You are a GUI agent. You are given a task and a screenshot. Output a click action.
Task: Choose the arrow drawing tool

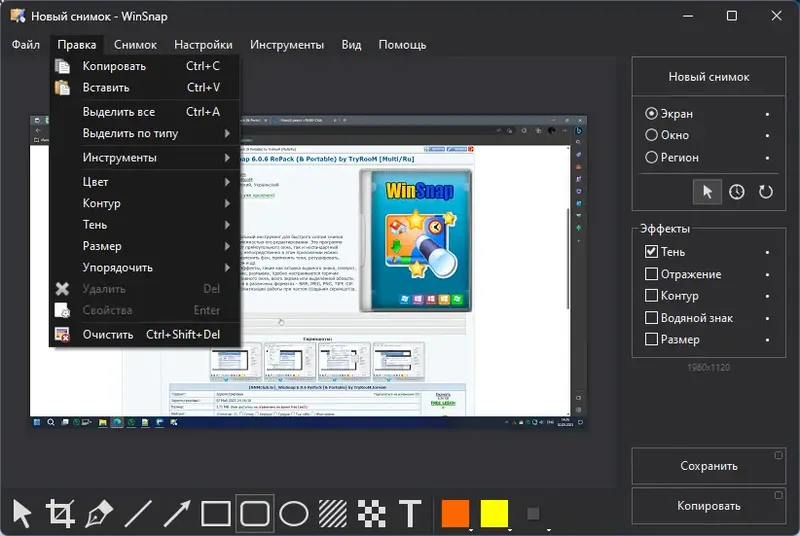click(177, 514)
